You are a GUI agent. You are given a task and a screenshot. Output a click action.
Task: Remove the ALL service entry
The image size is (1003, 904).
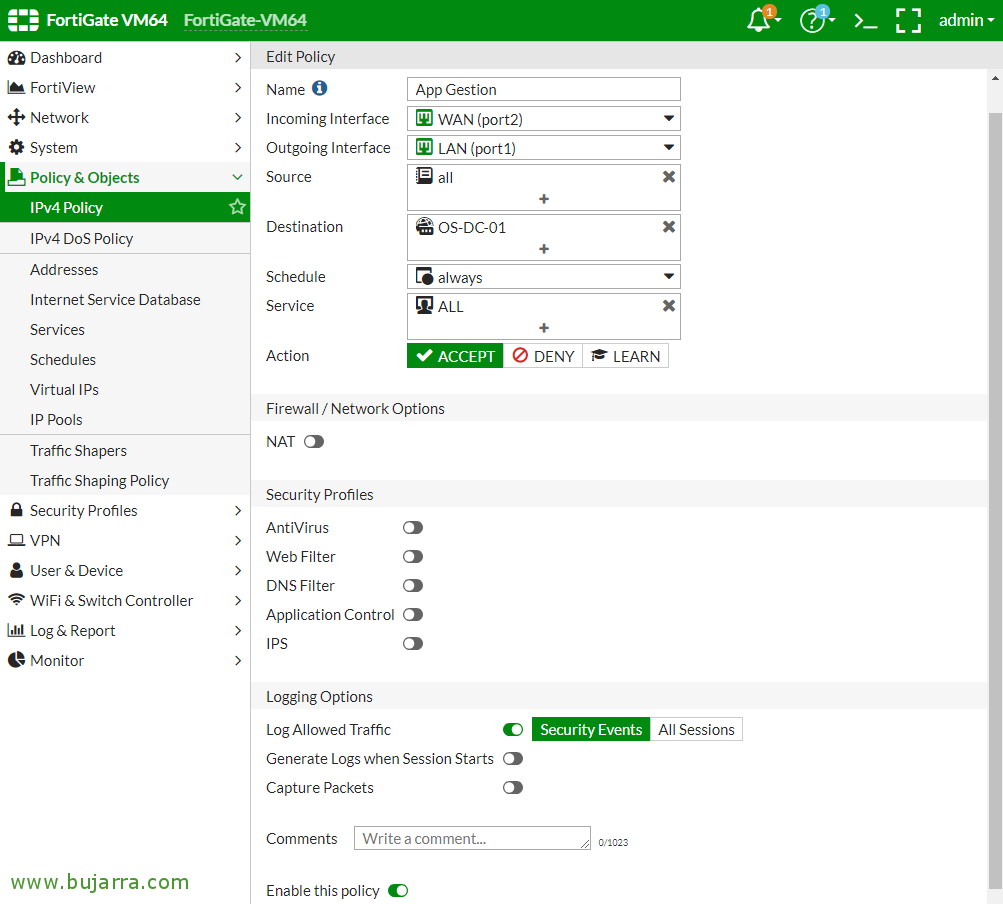point(668,306)
